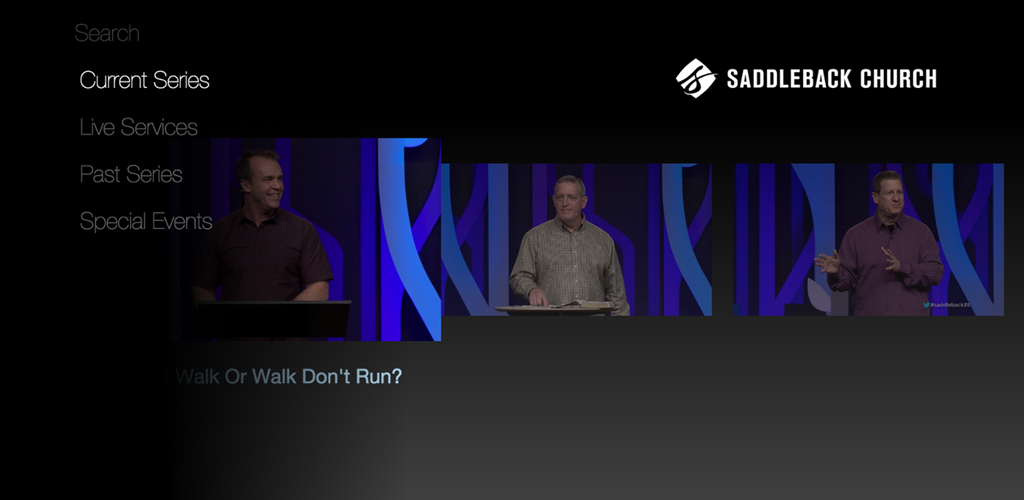Select the Current Series menu item

point(144,80)
